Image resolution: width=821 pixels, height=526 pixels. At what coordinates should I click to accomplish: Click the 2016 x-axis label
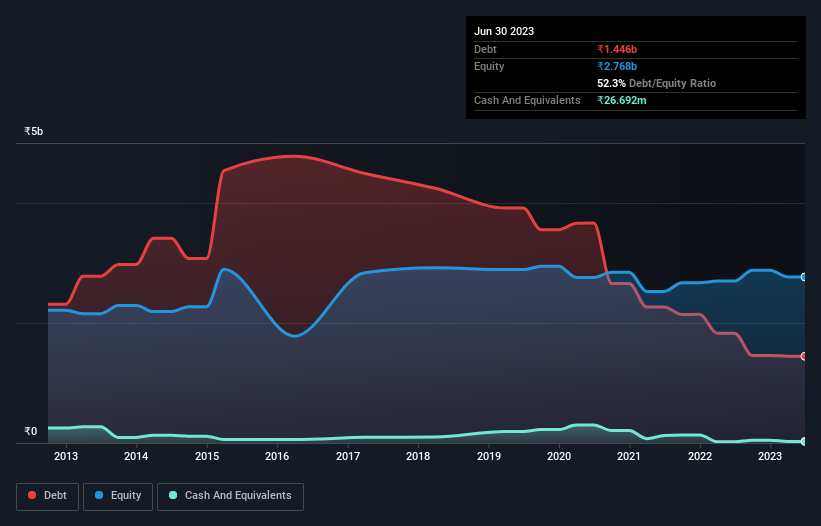coord(277,456)
